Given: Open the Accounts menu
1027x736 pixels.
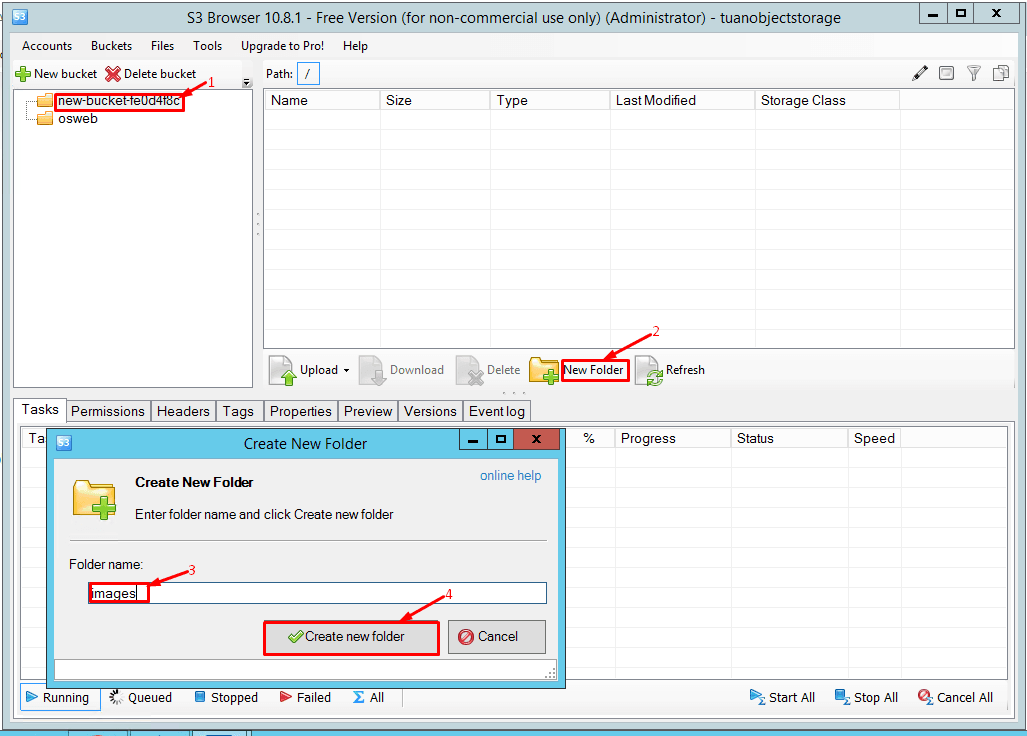Looking at the screenshot, I should click(x=47, y=46).
